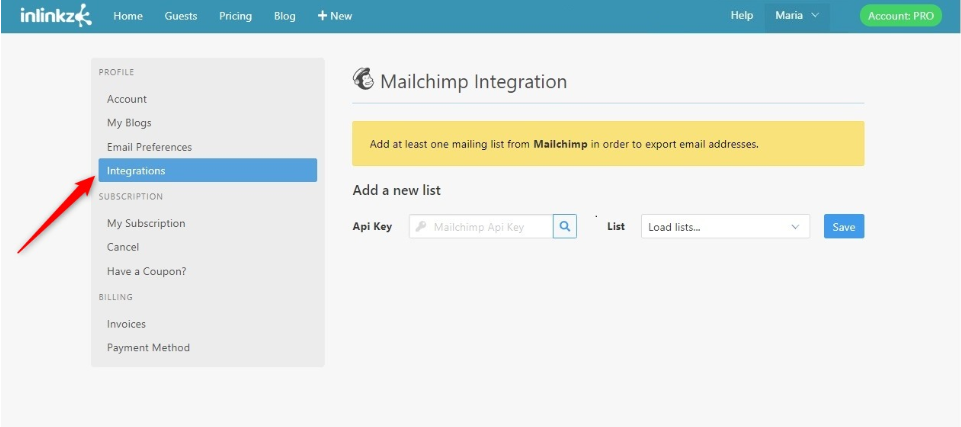Click the SUBSCRIPTION section header
Viewport: 961px width, 427px height.
pyautogui.click(x=131, y=197)
